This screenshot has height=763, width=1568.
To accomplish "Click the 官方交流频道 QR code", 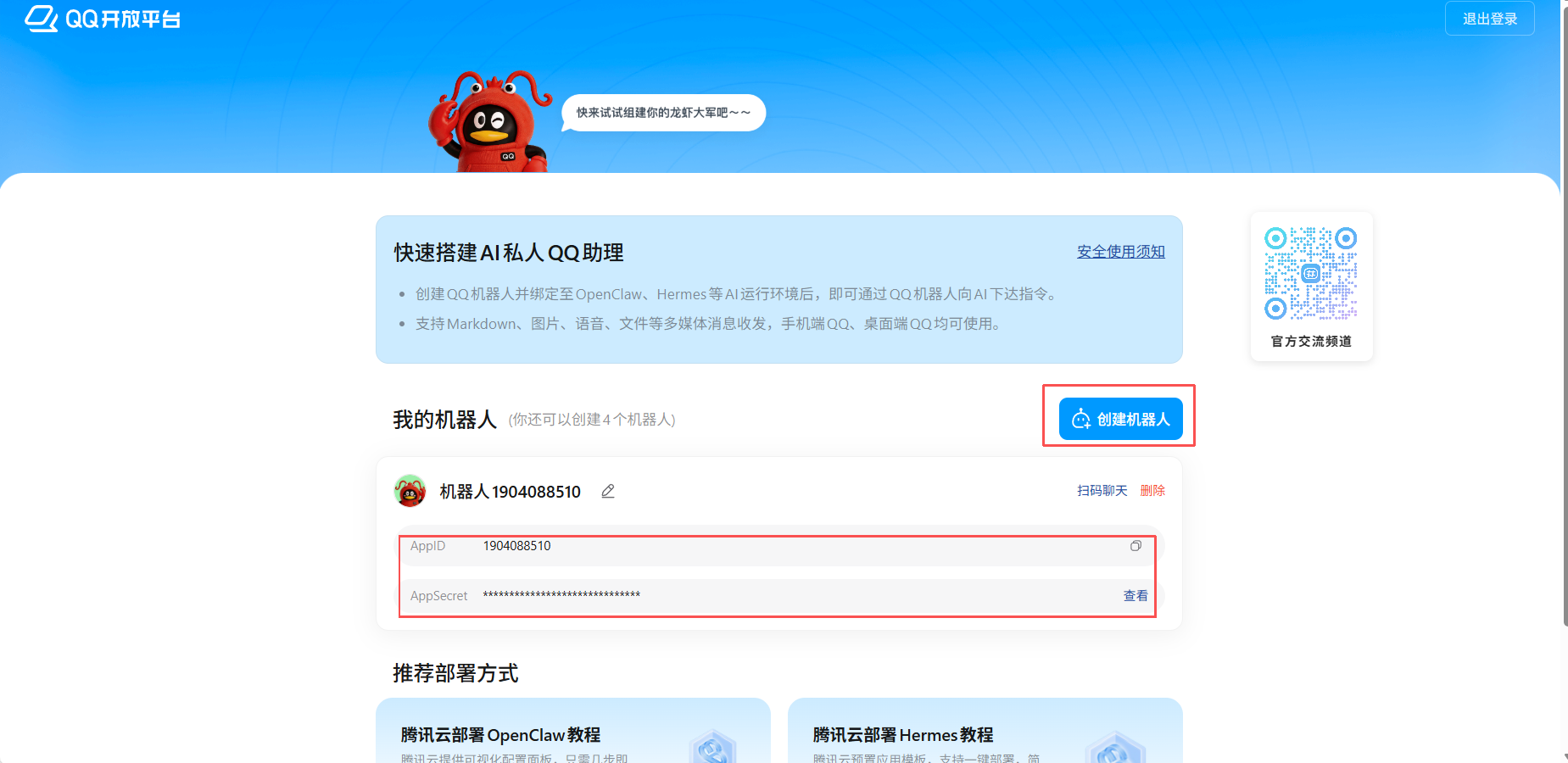I will [x=1311, y=273].
